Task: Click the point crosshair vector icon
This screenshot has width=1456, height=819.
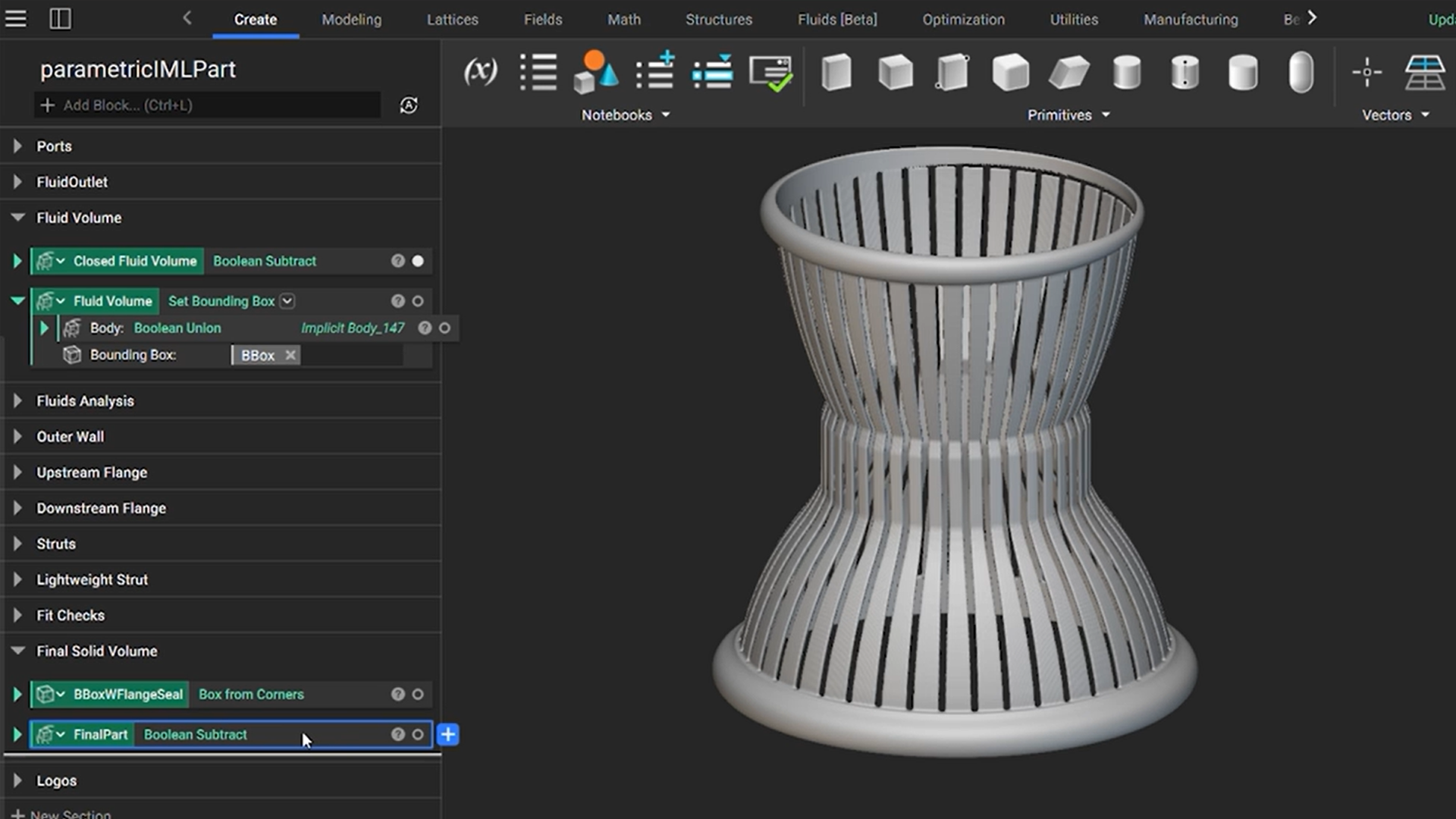Action: coord(1367,72)
